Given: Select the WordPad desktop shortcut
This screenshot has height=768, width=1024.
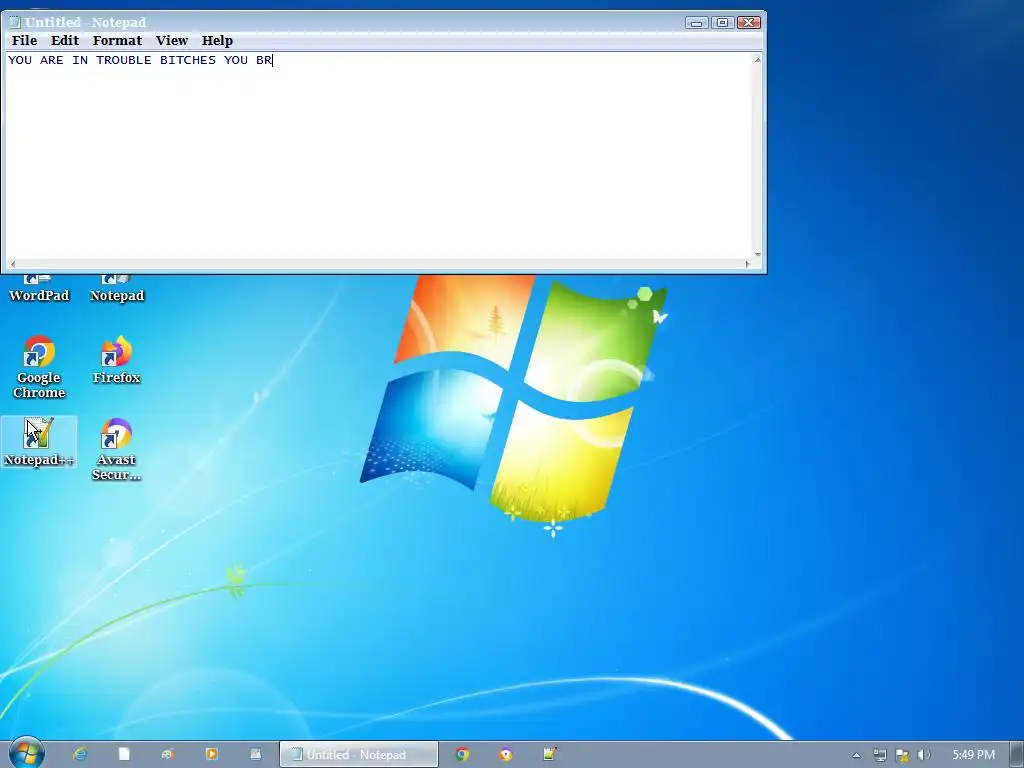Looking at the screenshot, I should click(39, 289).
